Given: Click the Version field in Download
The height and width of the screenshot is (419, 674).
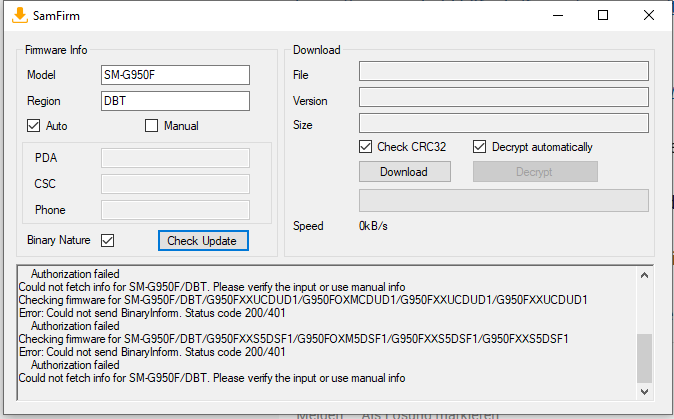Looking at the screenshot, I should point(504,97).
